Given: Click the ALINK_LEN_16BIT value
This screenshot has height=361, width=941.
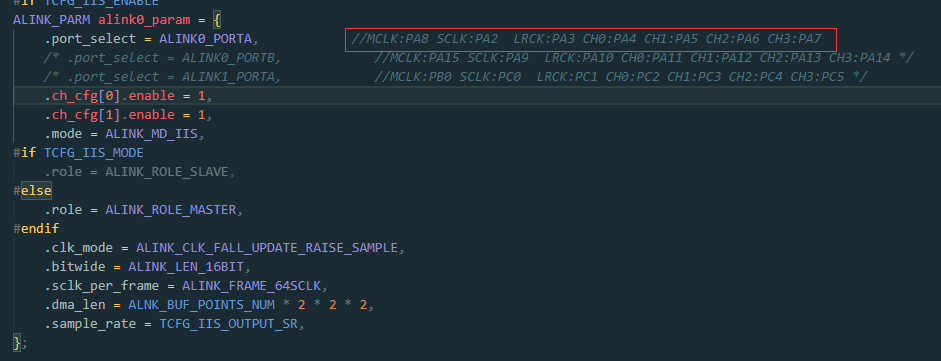Looking at the screenshot, I should (186, 267).
